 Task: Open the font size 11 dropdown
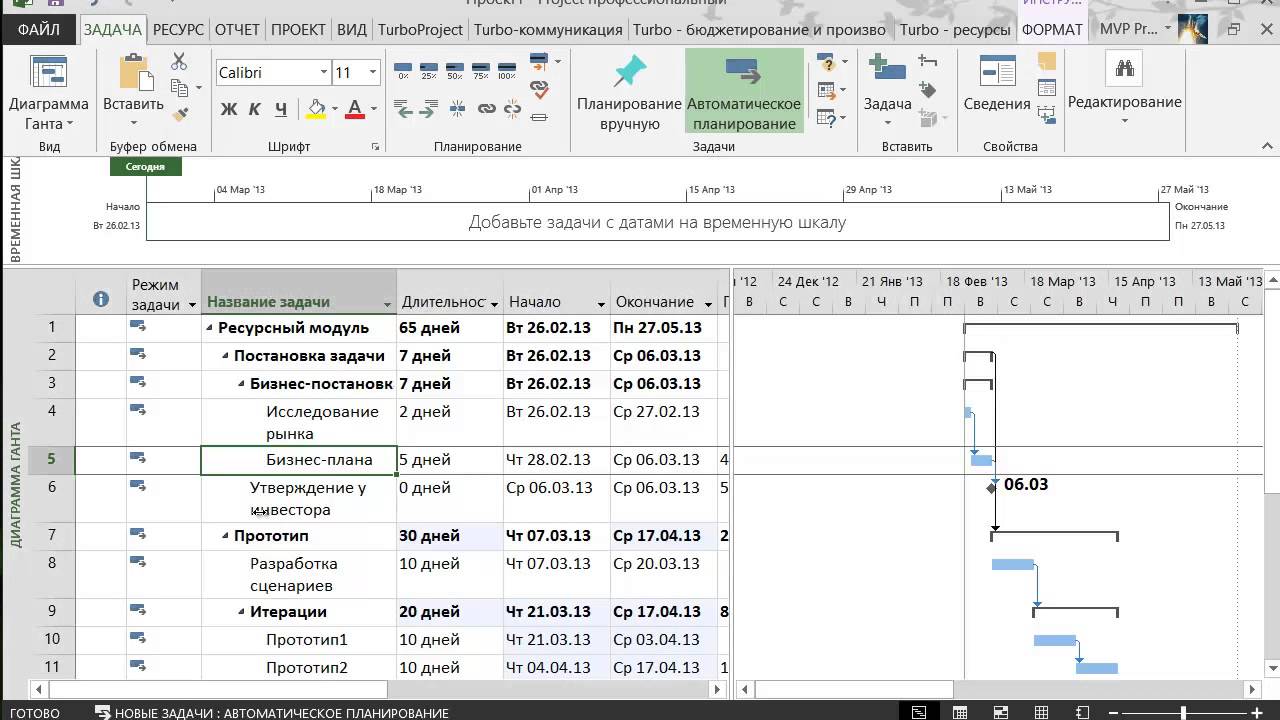coord(373,72)
